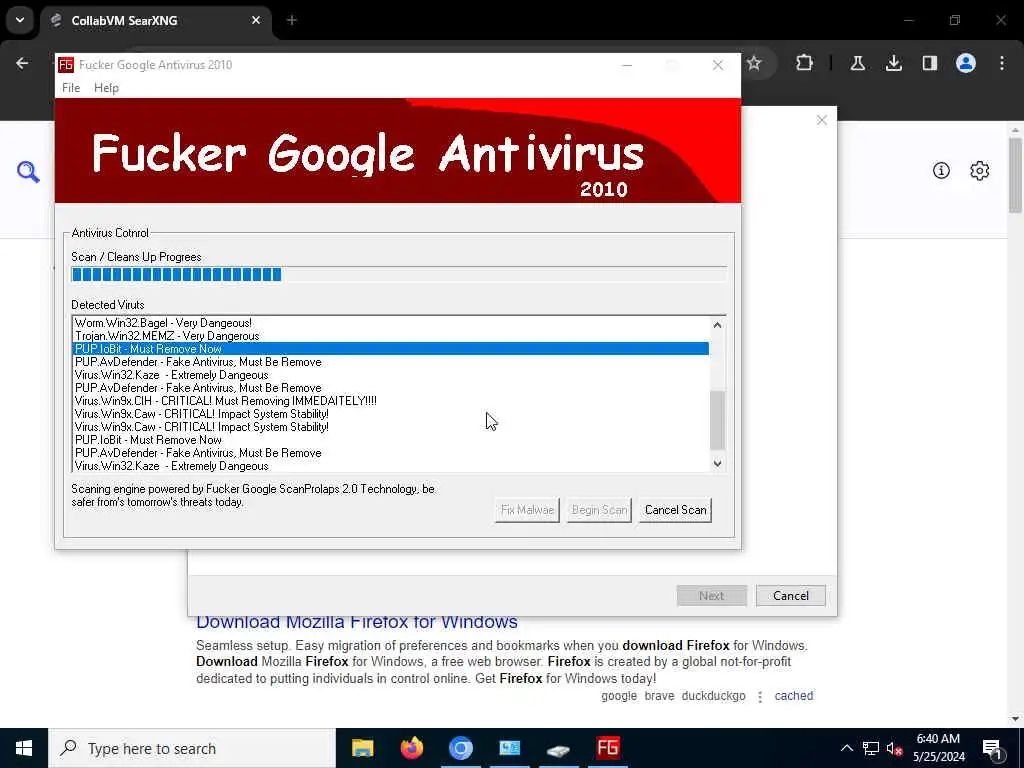Open SearXNG info icon

click(941, 171)
